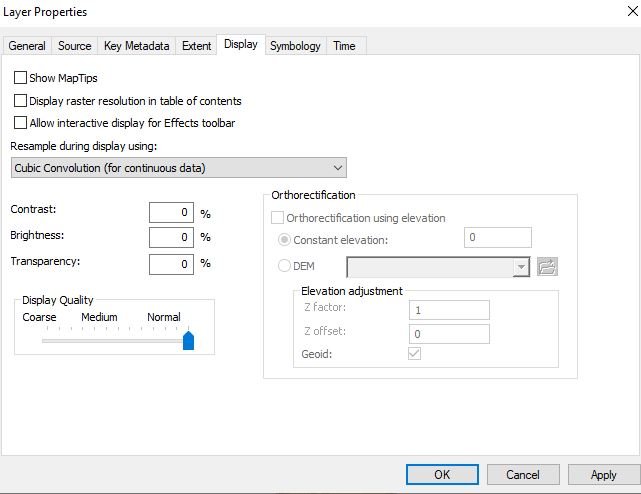Click the Apply button
This screenshot has width=641, height=494.
pyautogui.click(x=603, y=475)
